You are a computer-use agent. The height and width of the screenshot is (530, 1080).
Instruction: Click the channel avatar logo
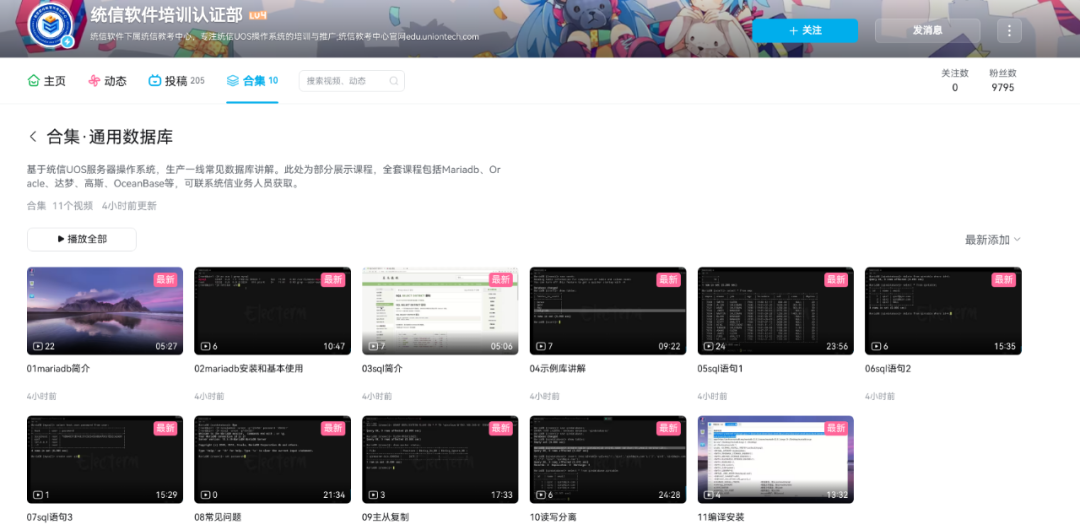click(x=50, y=24)
